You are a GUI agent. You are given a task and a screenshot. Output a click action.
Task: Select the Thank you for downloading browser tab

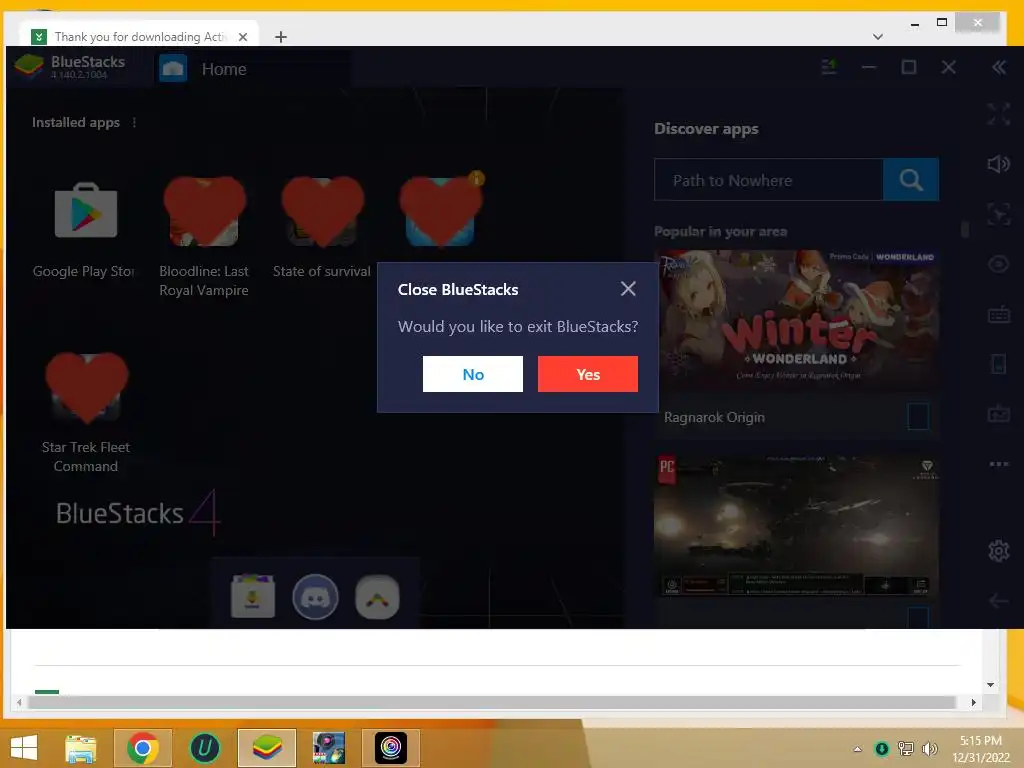pos(138,37)
